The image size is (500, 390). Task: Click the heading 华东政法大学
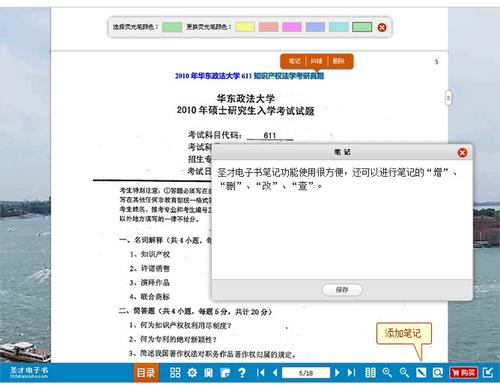pyautogui.click(x=246, y=98)
